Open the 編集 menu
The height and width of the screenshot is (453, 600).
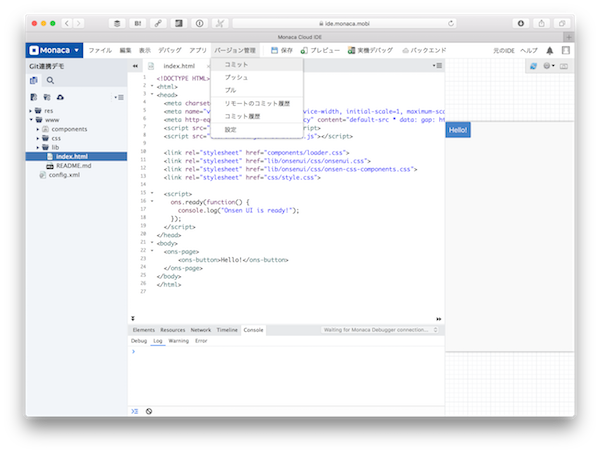(x=125, y=50)
